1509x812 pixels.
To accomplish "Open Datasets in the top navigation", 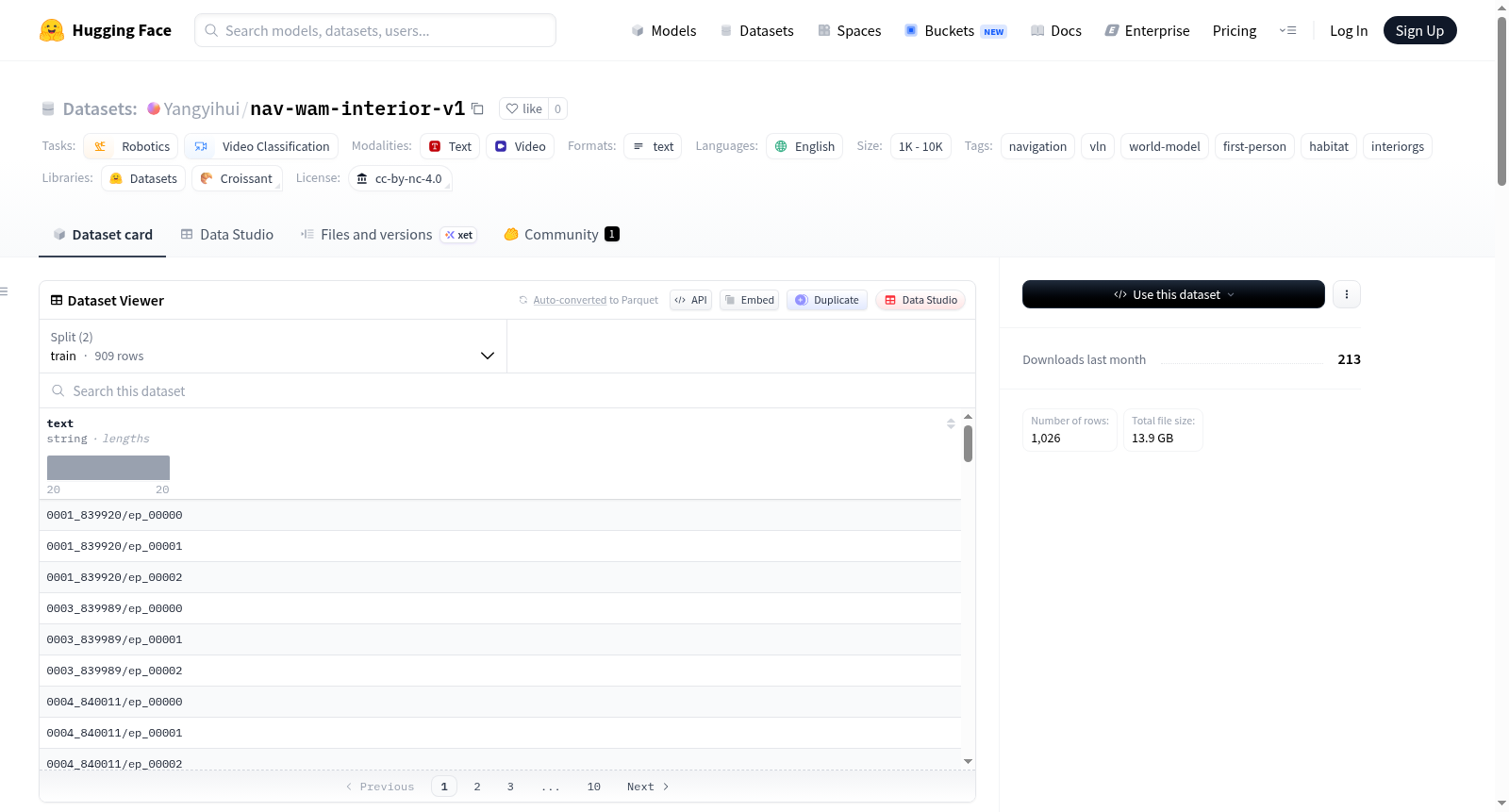I will coord(756,31).
